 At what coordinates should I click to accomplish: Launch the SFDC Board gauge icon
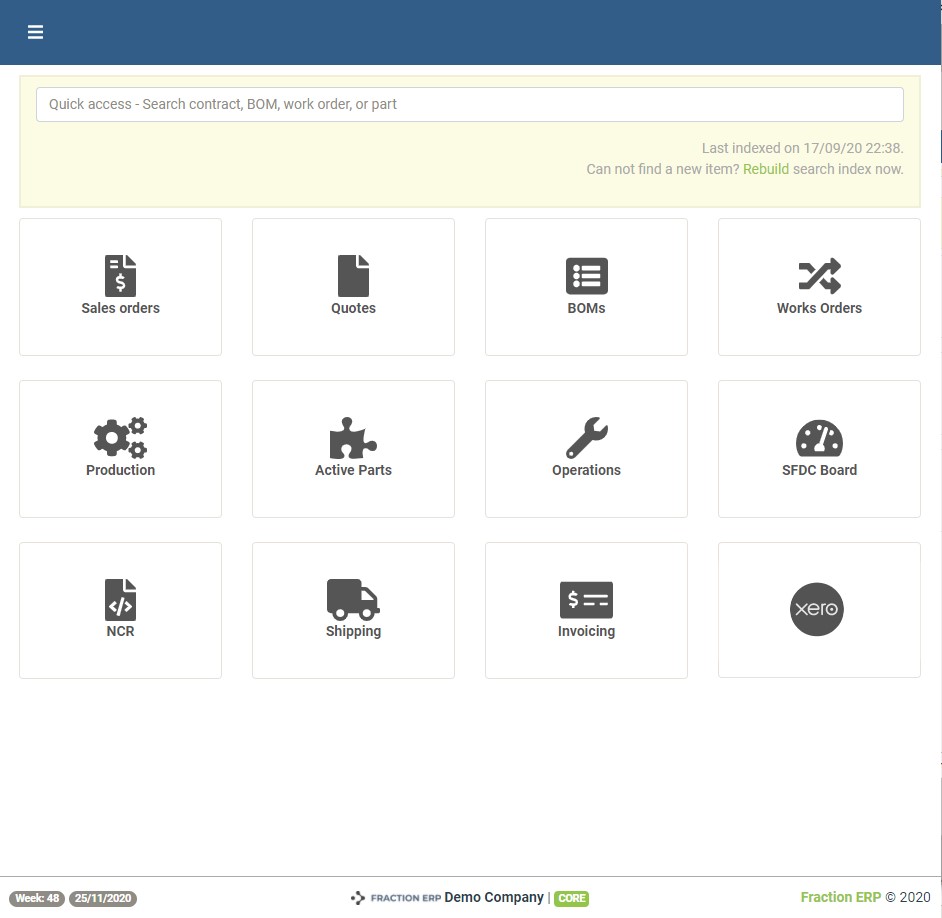pos(819,438)
